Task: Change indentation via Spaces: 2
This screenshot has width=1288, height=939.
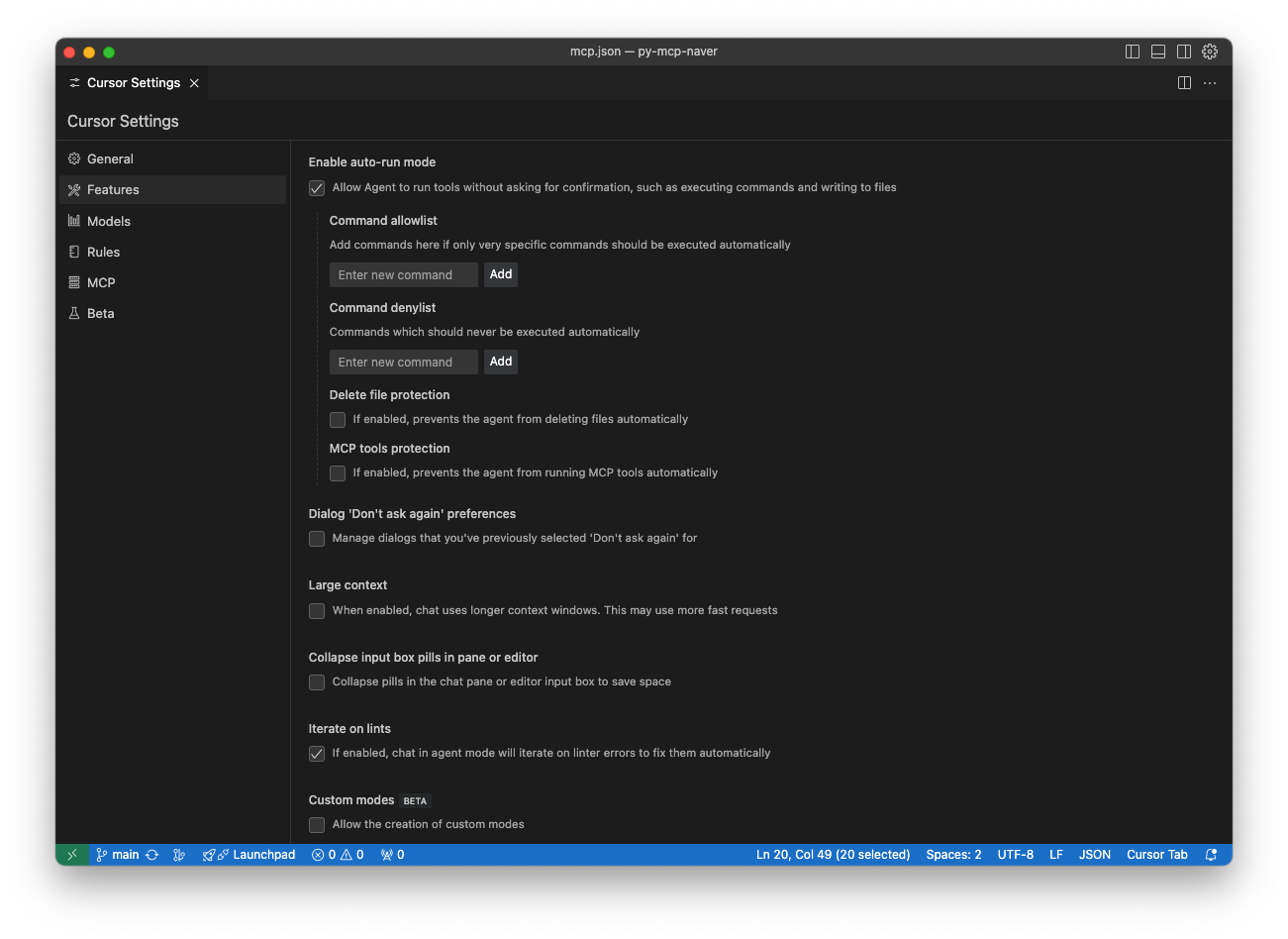Action: coord(953,855)
